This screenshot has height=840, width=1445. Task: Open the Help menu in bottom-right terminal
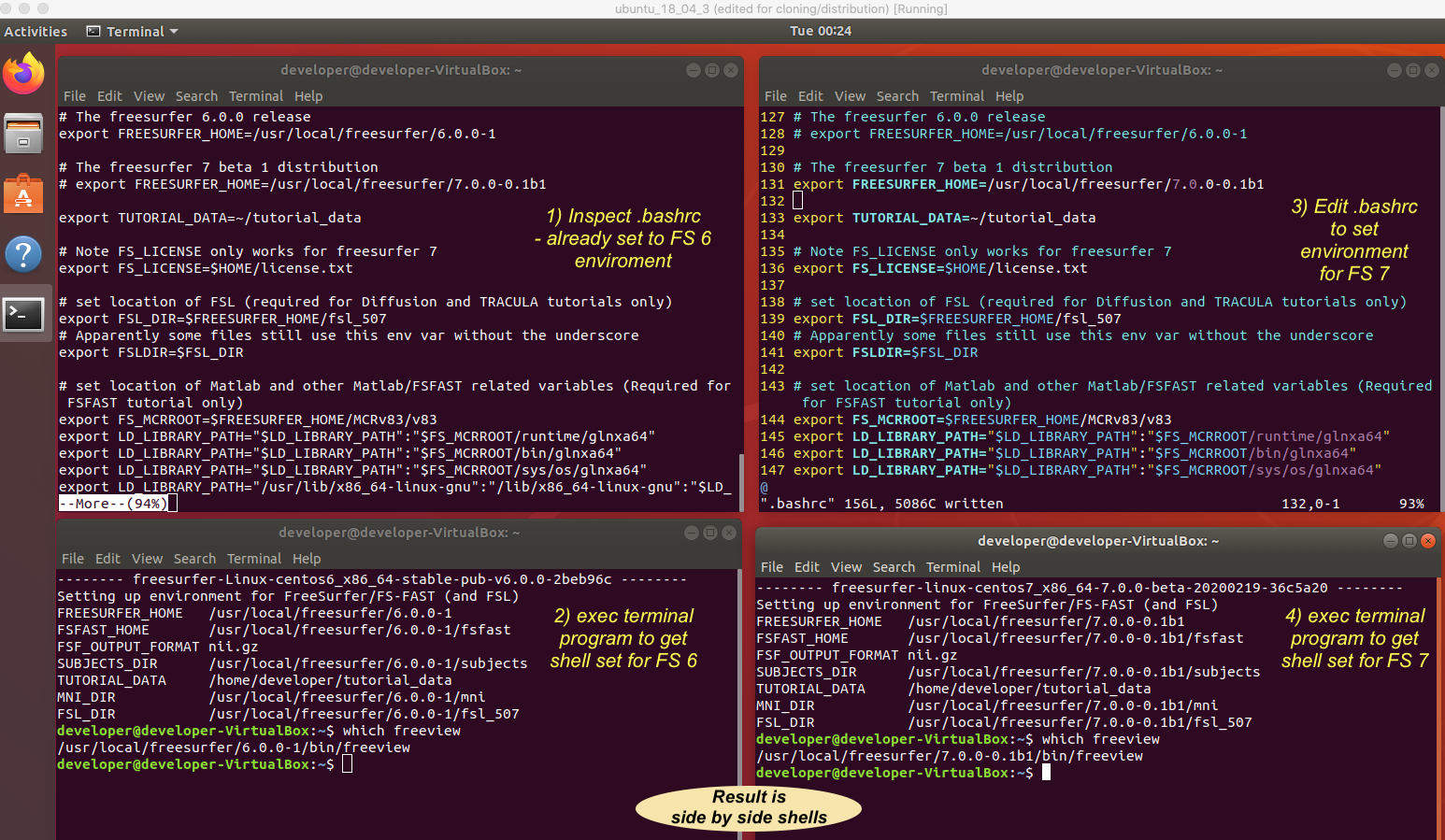[x=1005, y=567]
